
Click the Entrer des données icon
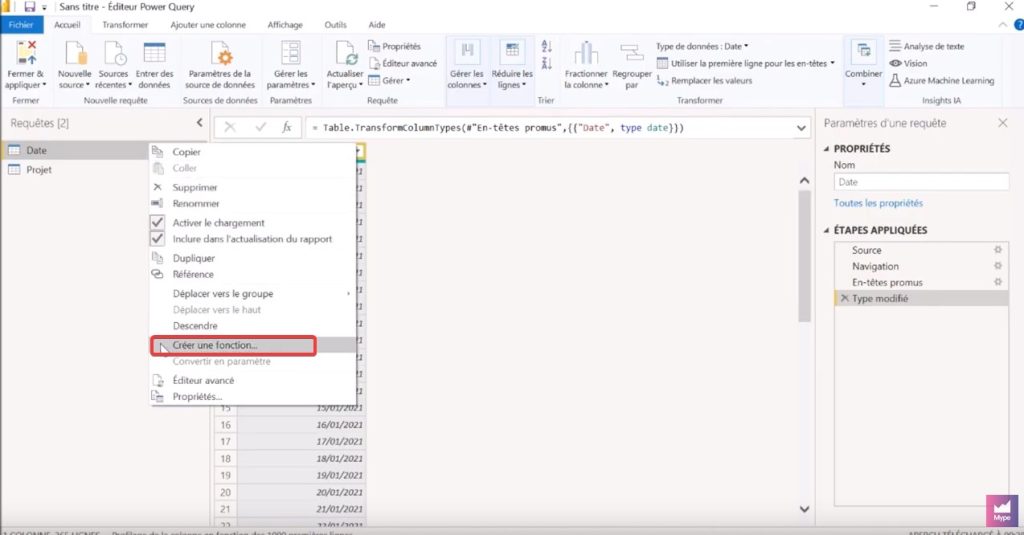155,53
